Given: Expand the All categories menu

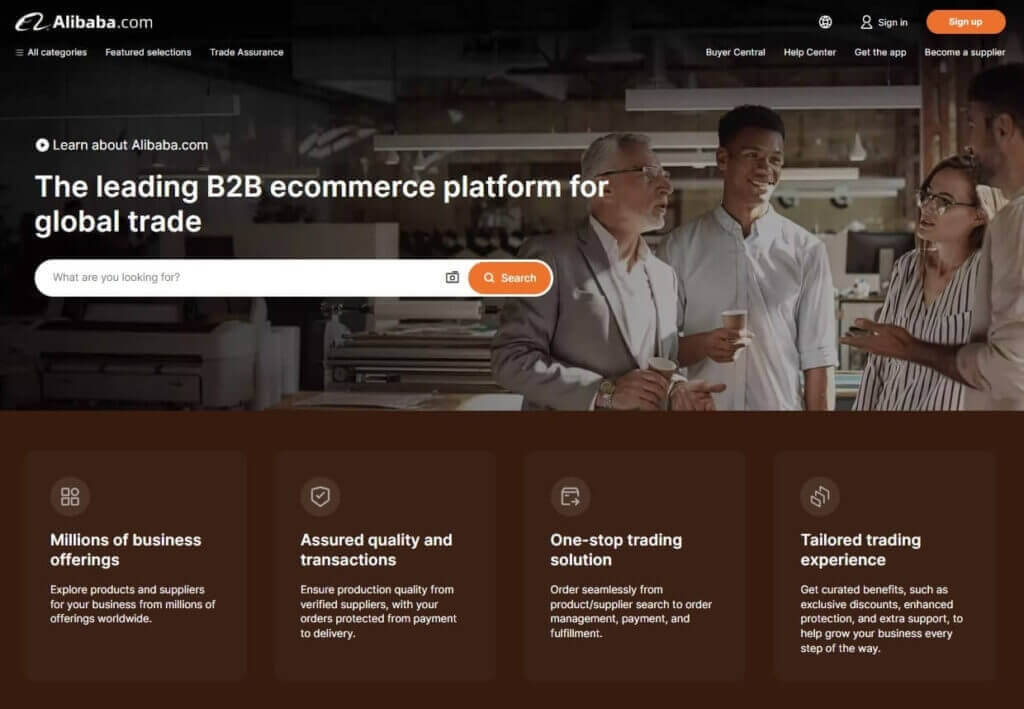Looking at the screenshot, I should click(51, 52).
